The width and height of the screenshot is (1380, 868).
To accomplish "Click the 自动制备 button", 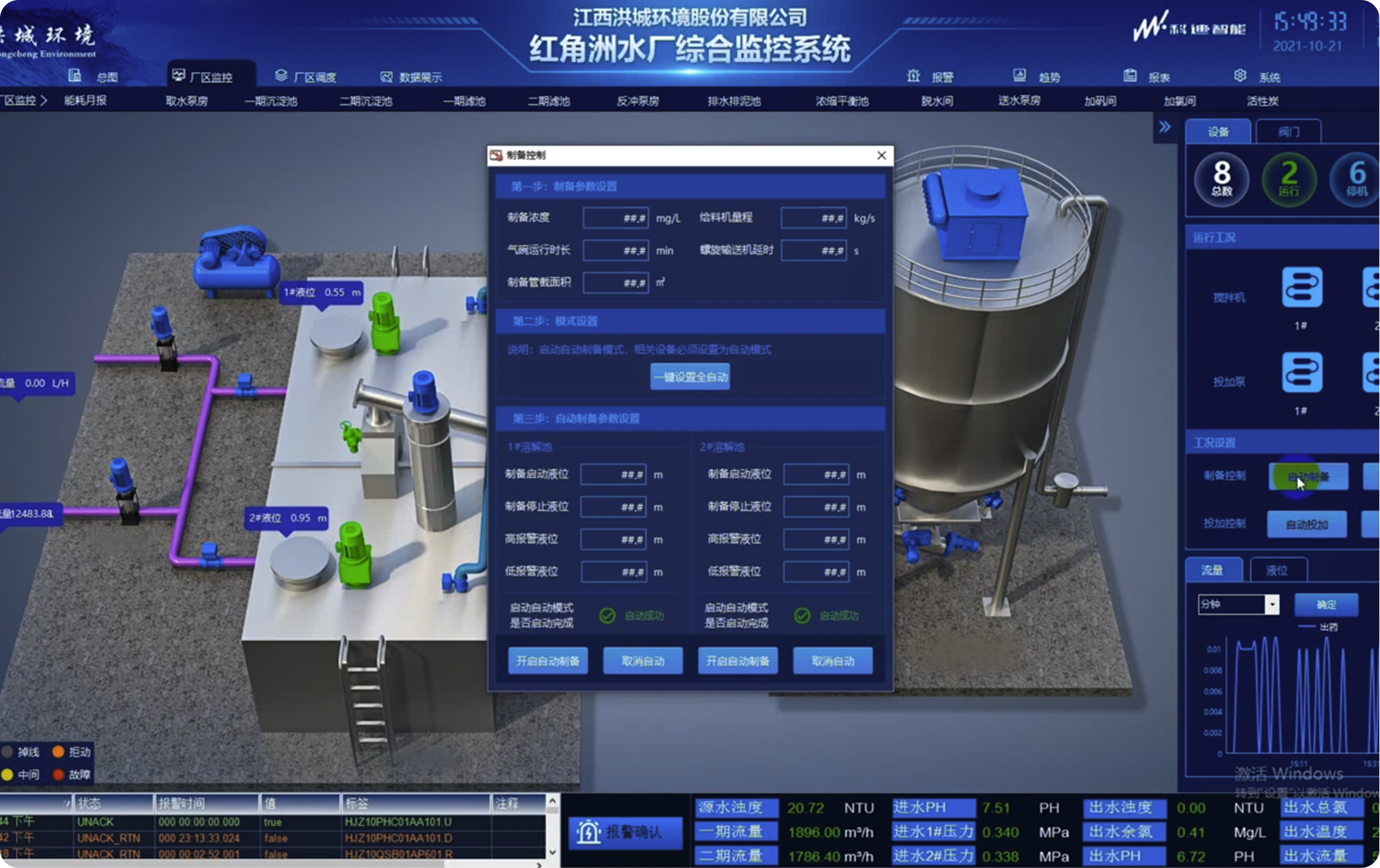I will (x=1308, y=476).
